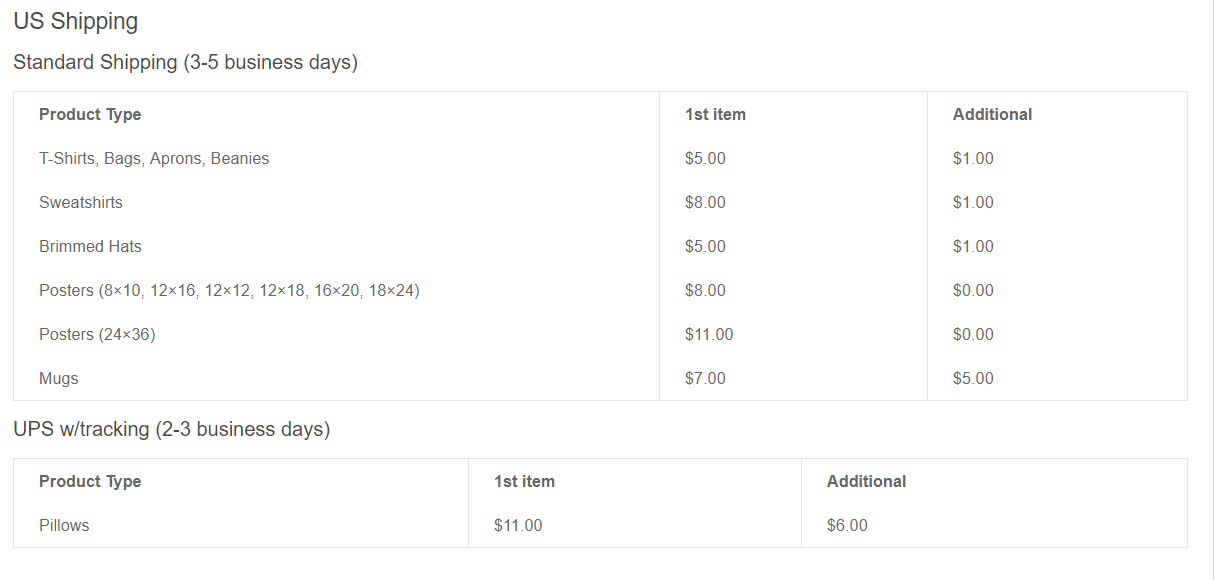This screenshot has width=1214, height=580.
Task: Select the $7.00 first-item price for Mugs
Action: 705,378
